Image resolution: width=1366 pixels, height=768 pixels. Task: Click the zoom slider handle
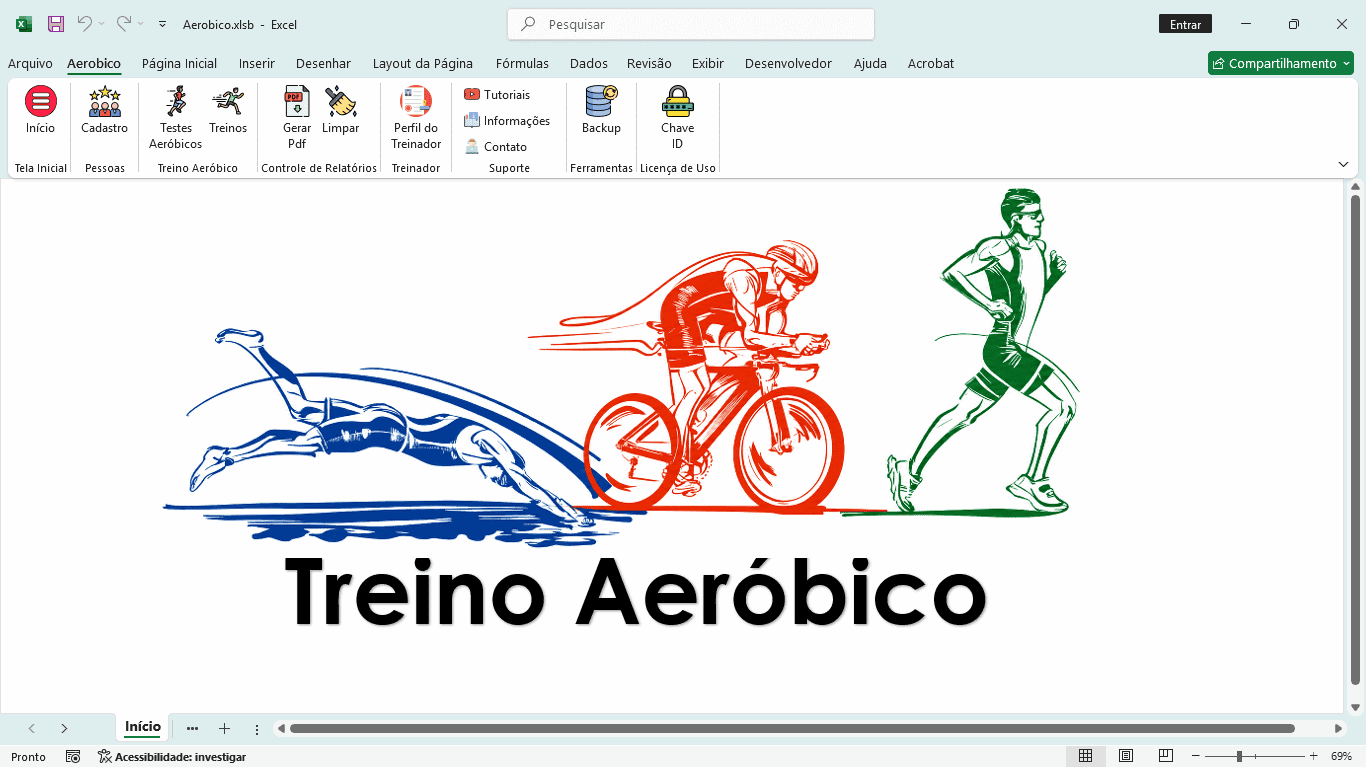pyautogui.click(x=1239, y=757)
